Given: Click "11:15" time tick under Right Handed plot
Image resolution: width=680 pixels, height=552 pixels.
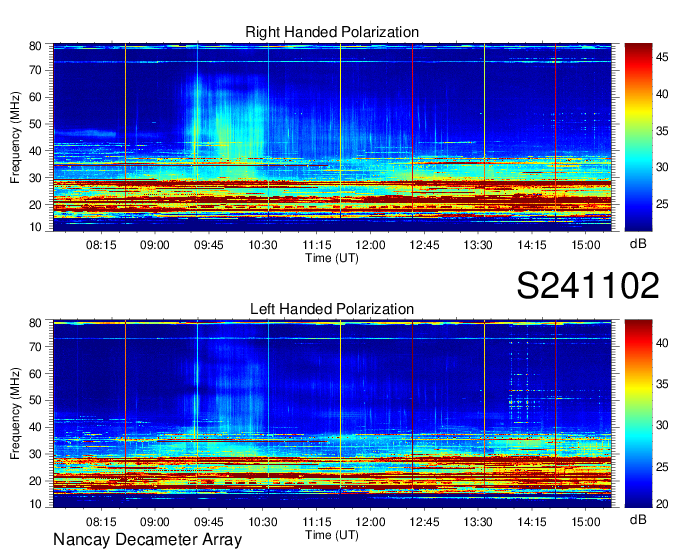Looking at the screenshot, I should 317,245.
